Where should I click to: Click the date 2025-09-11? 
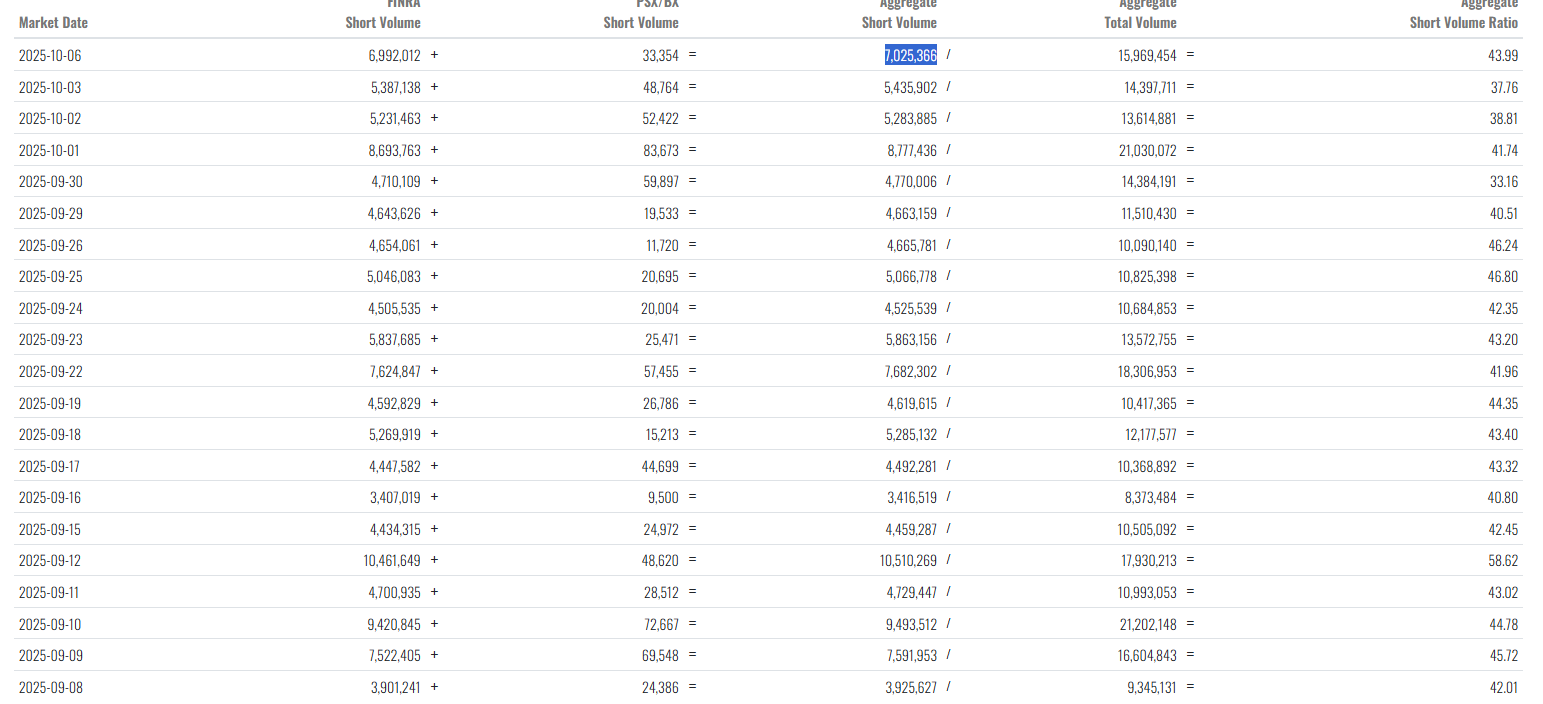[50, 593]
